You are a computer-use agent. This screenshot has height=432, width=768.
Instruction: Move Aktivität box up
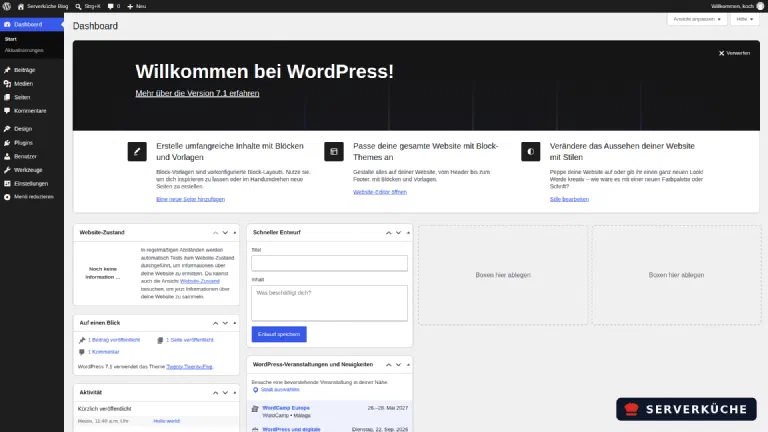pyautogui.click(x=216, y=393)
